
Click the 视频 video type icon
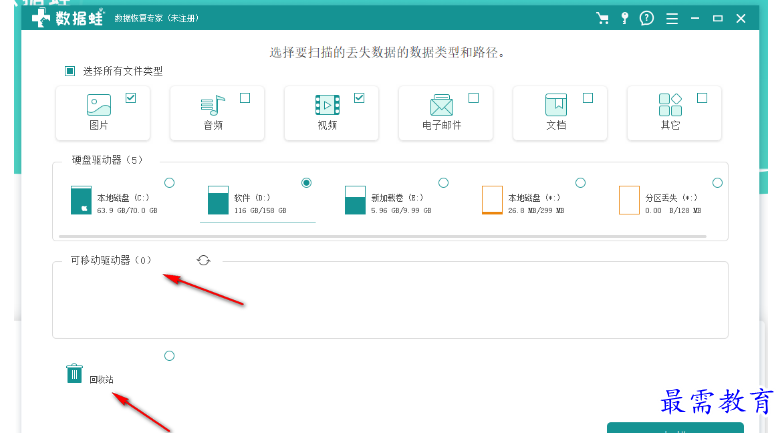[327, 105]
